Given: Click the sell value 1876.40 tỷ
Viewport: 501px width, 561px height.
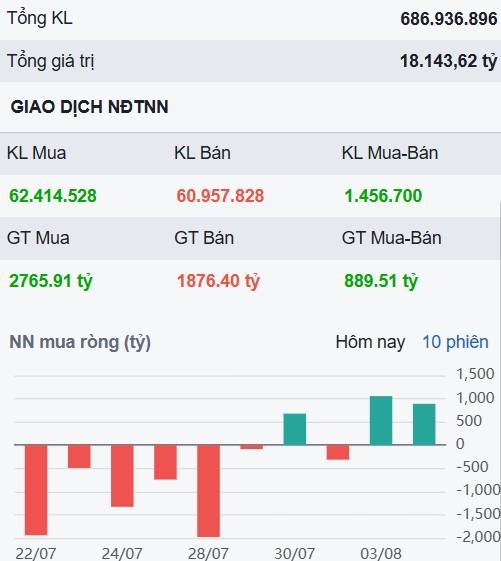Looking at the screenshot, I should [x=218, y=281].
